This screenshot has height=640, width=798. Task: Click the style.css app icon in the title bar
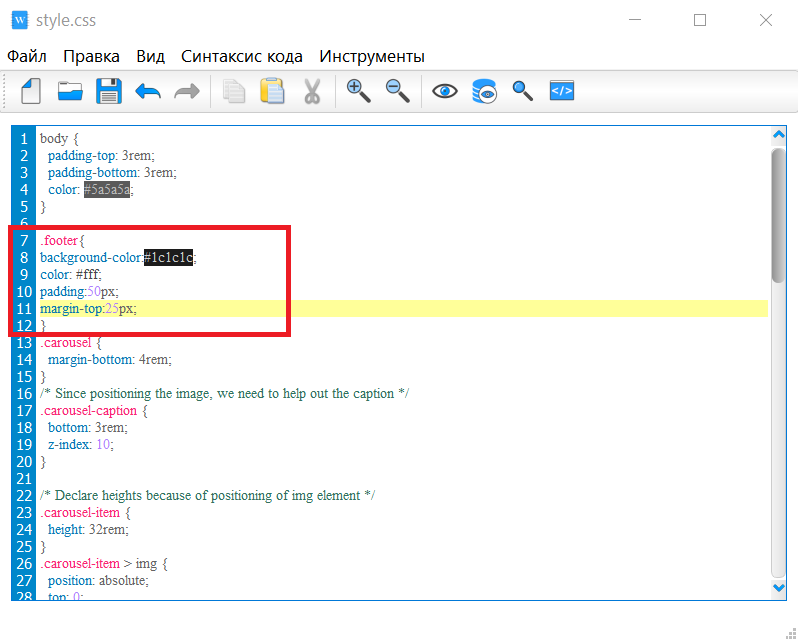[20, 20]
